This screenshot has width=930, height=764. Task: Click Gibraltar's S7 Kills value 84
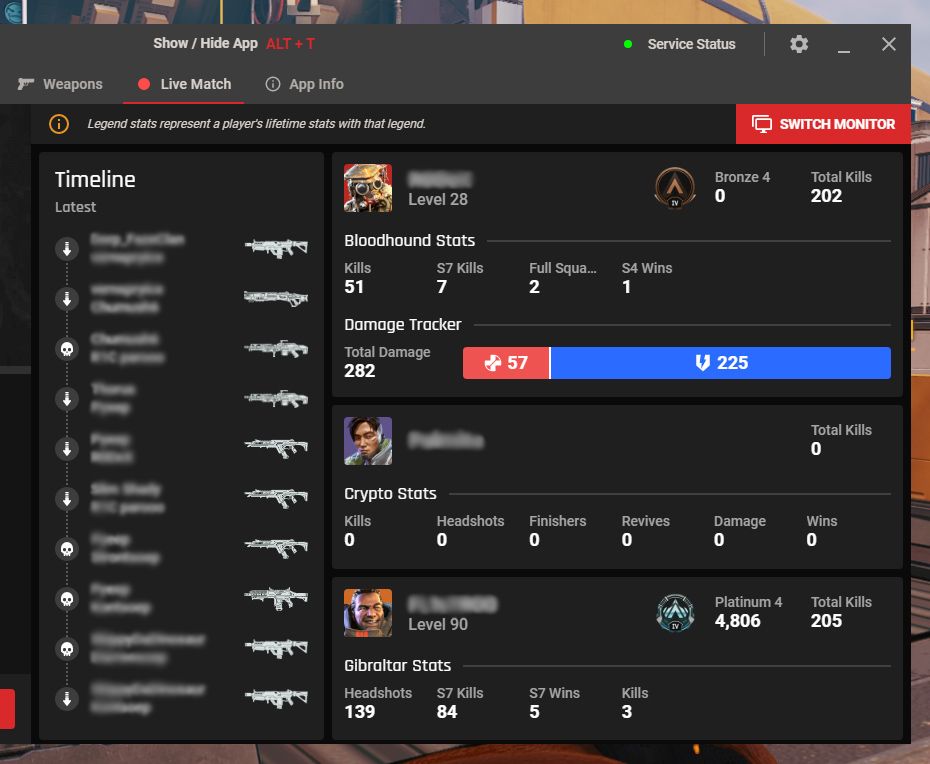447,712
